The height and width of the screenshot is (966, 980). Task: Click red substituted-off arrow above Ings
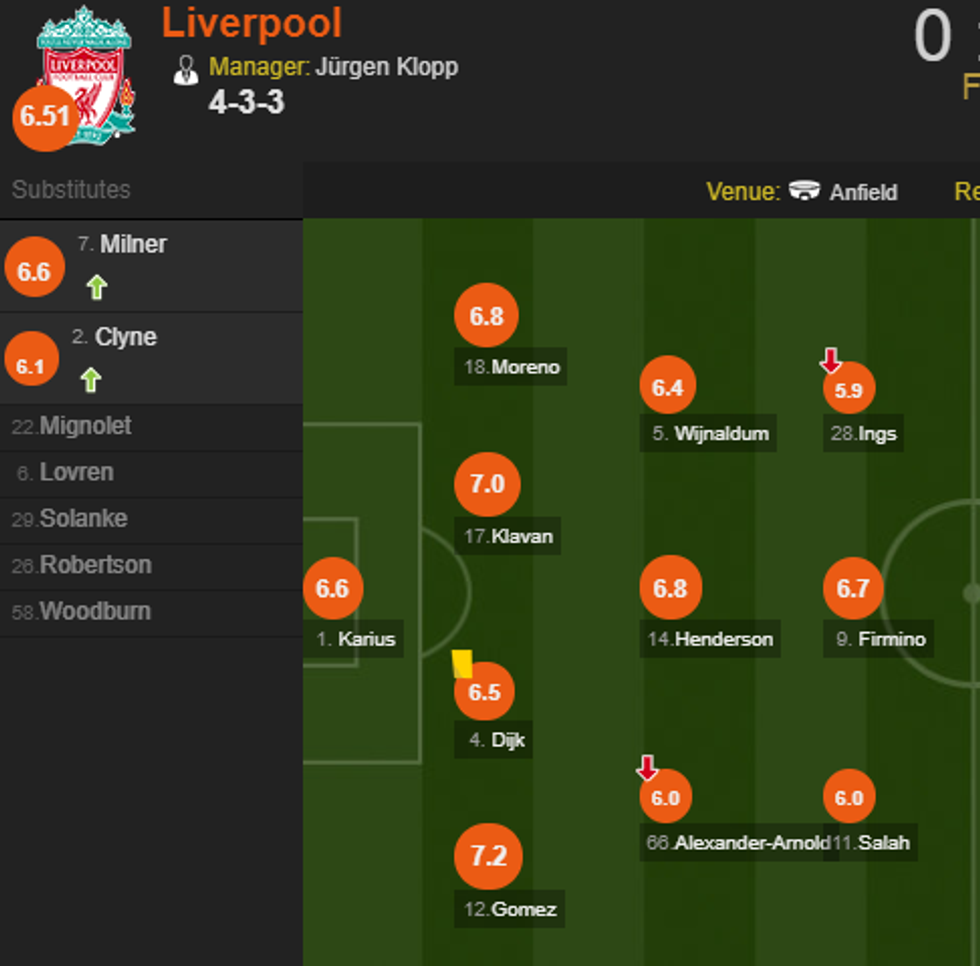[x=830, y=360]
